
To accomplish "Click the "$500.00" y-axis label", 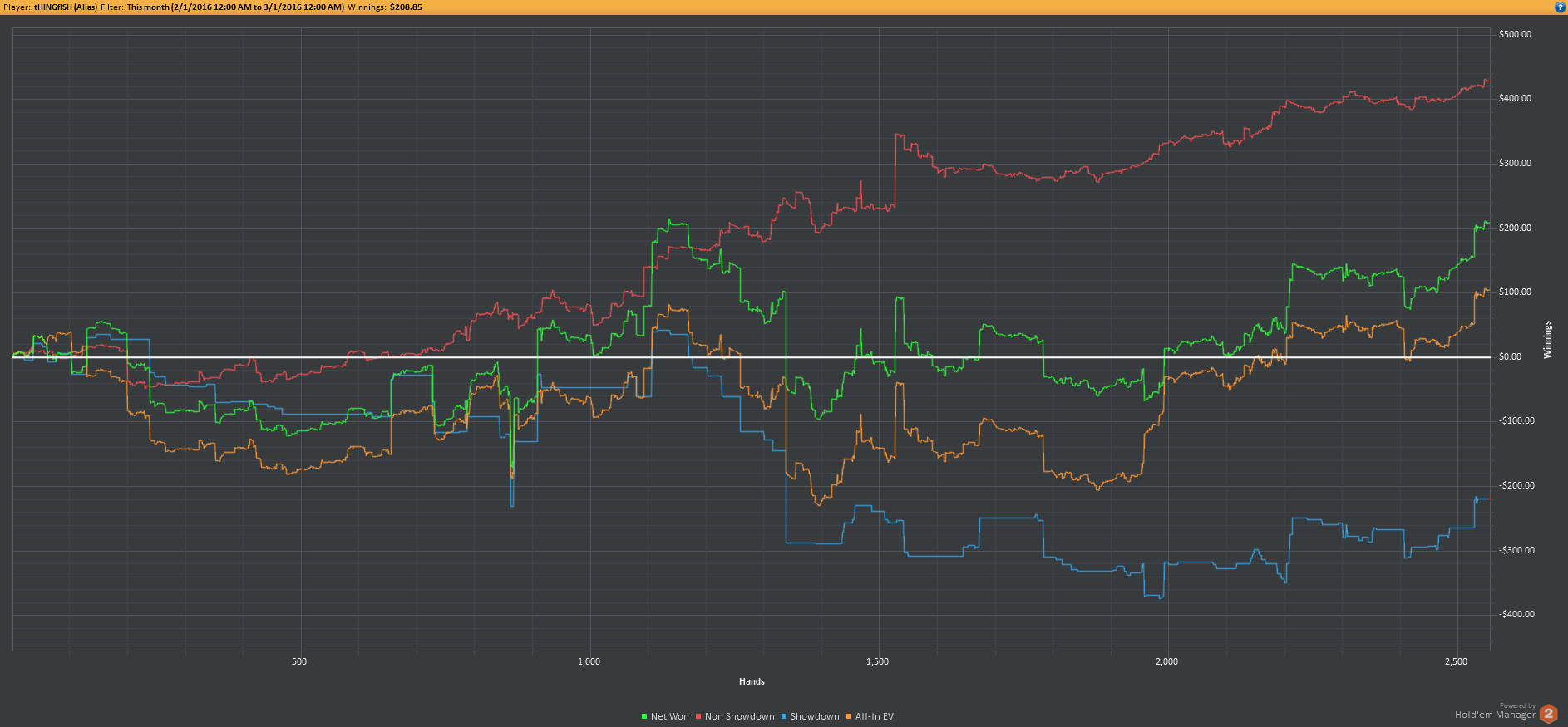I will click(1515, 34).
